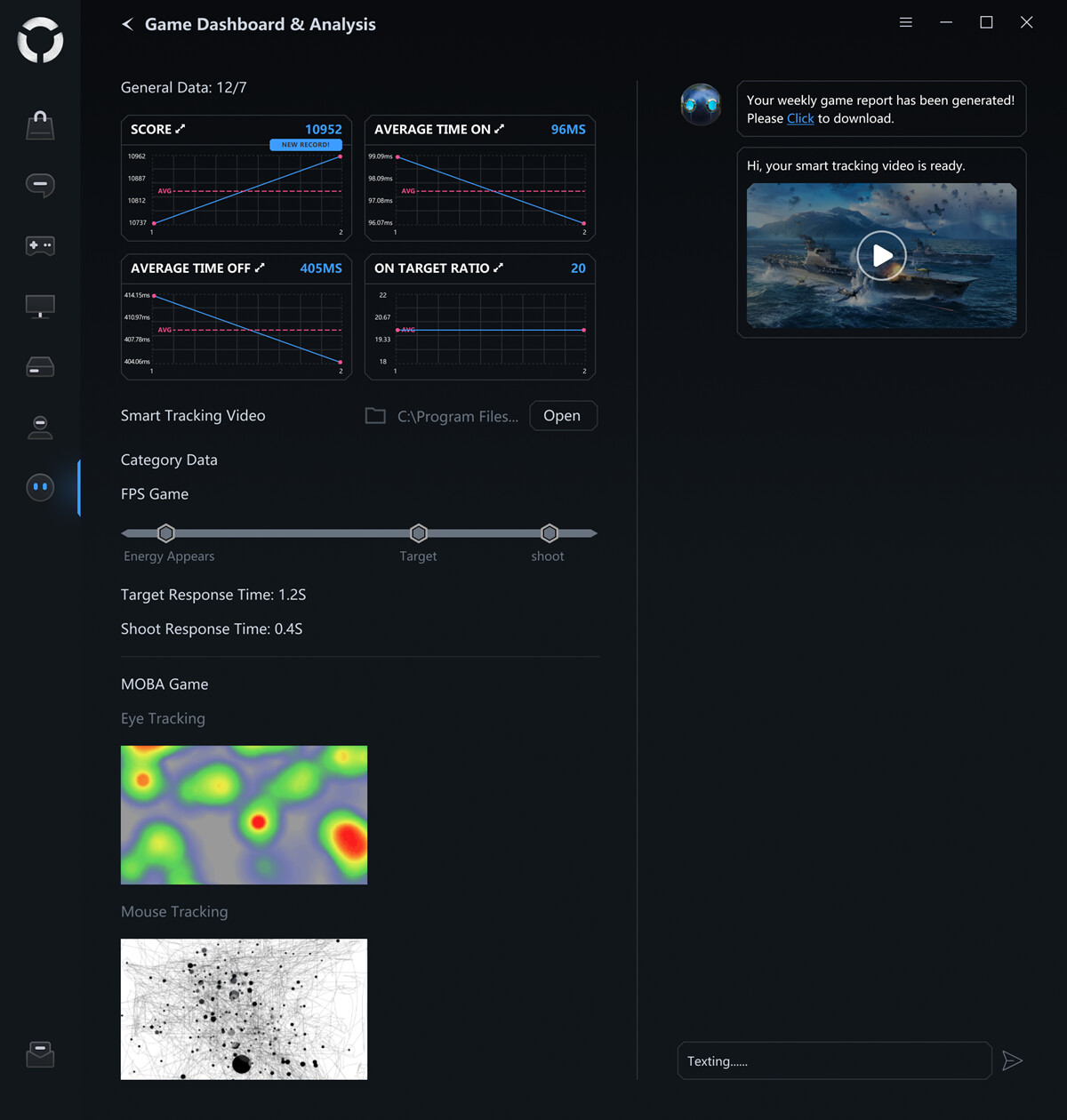Select the game controller sidebar icon
Image resolution: width=1067 pixels, height=1120 pixels.
[x=40, y=245]
